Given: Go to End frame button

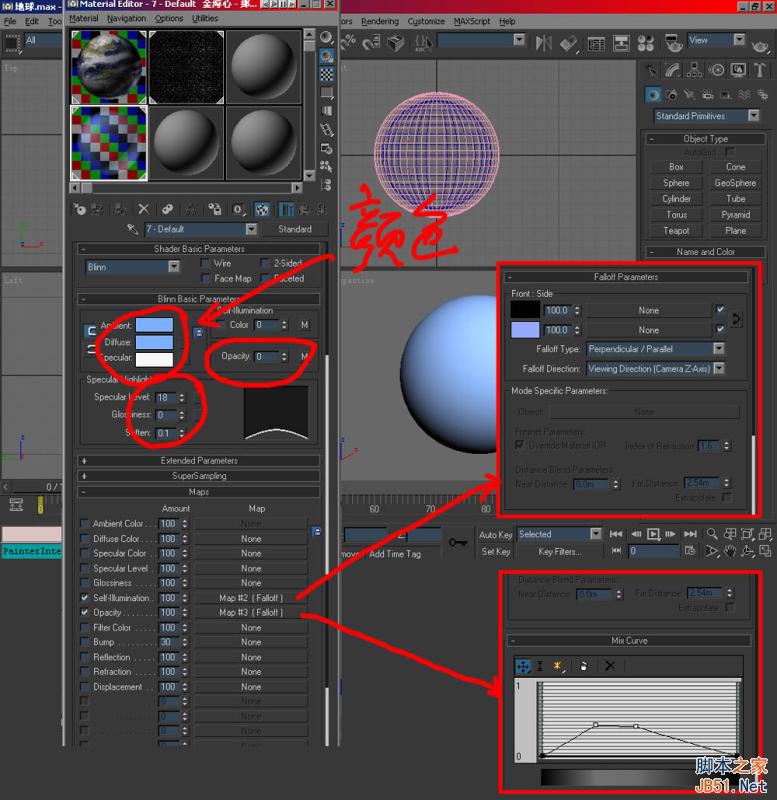Looking at the screenshot, I should [690, 534].
